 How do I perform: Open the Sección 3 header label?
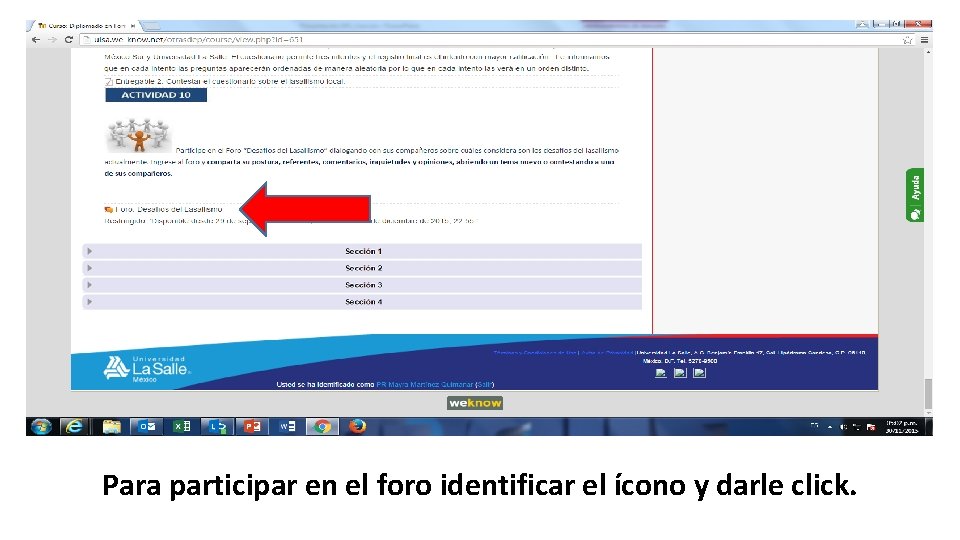(363, 285)
